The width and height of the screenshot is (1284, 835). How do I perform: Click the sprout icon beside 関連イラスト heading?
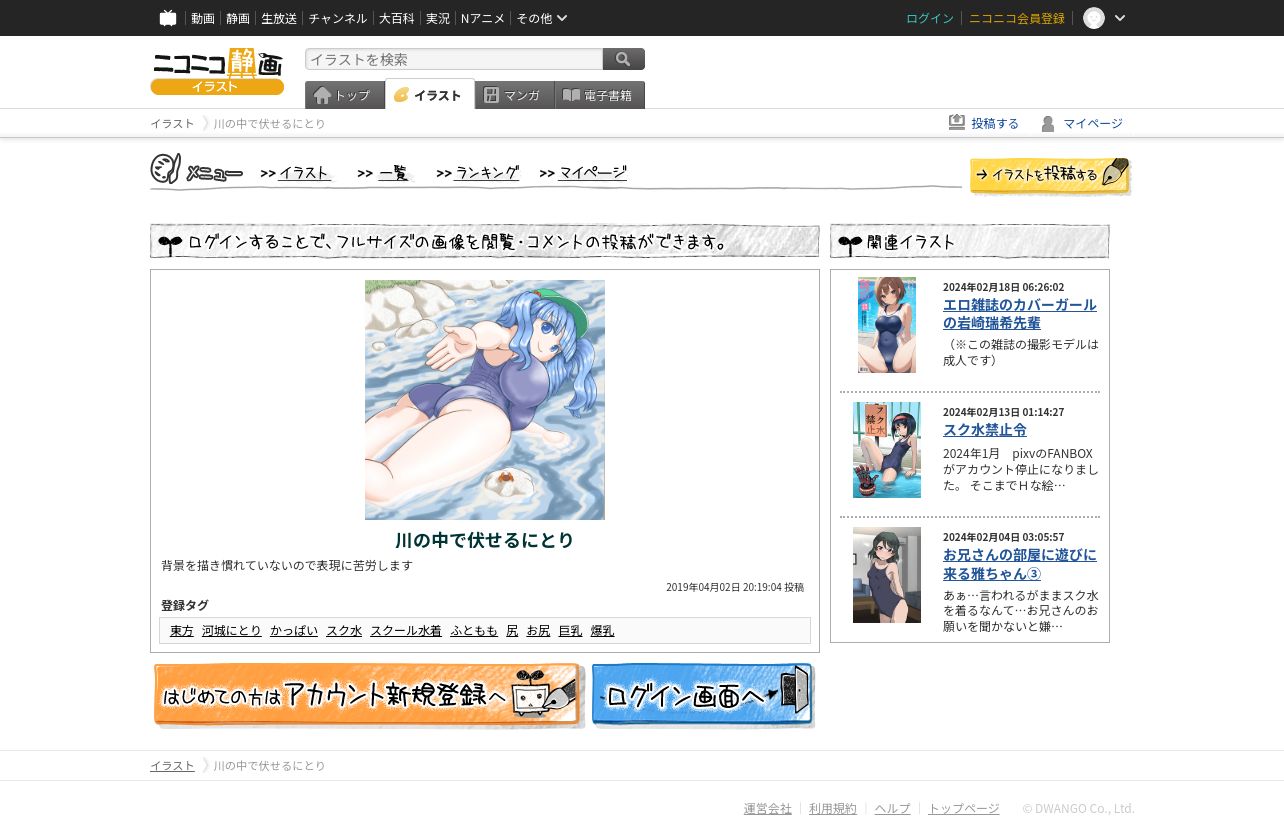[850, 243]
